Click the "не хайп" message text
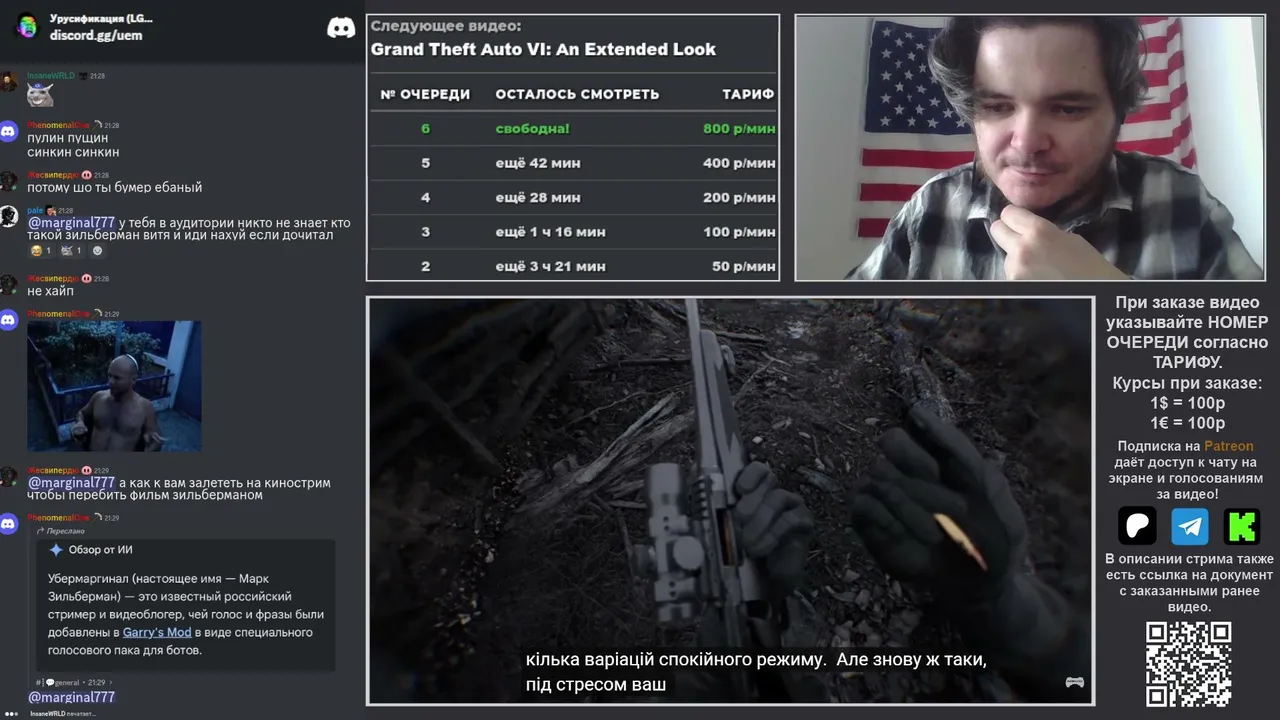1280x720 pixels. [x=50, y=291]
